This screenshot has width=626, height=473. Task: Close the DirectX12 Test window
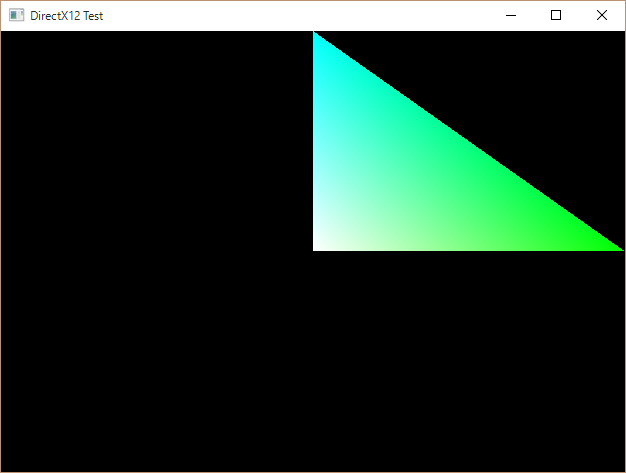(x=602, y=16)
